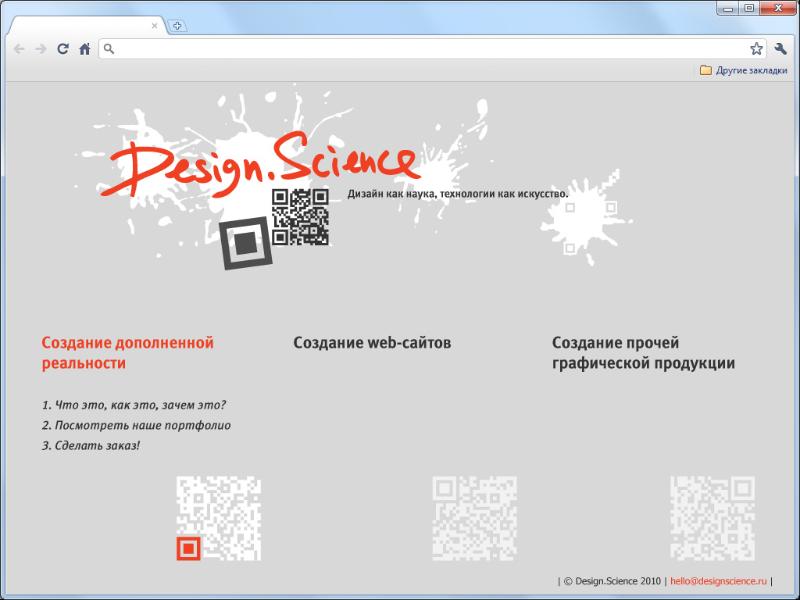This screenshot has height=600, width=800.
Task: Click the faded QR code under web-сайтов
Action: point(474,518)
